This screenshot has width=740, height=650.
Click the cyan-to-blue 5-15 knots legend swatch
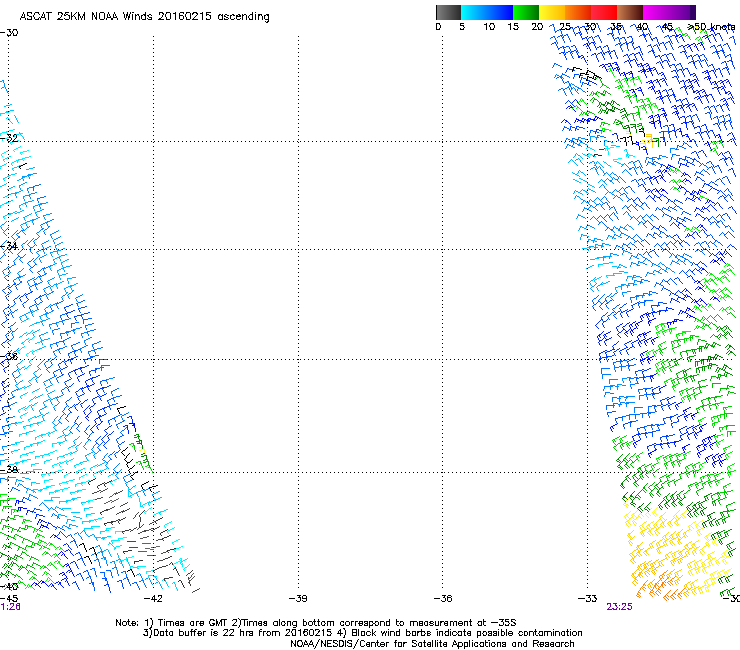coord(487,12)
